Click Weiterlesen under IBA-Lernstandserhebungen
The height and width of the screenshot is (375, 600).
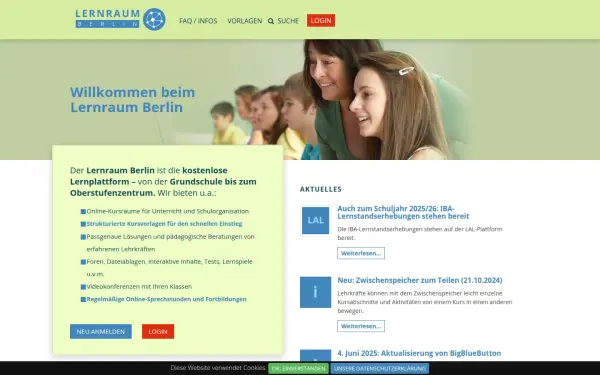[x=361, y=253]
